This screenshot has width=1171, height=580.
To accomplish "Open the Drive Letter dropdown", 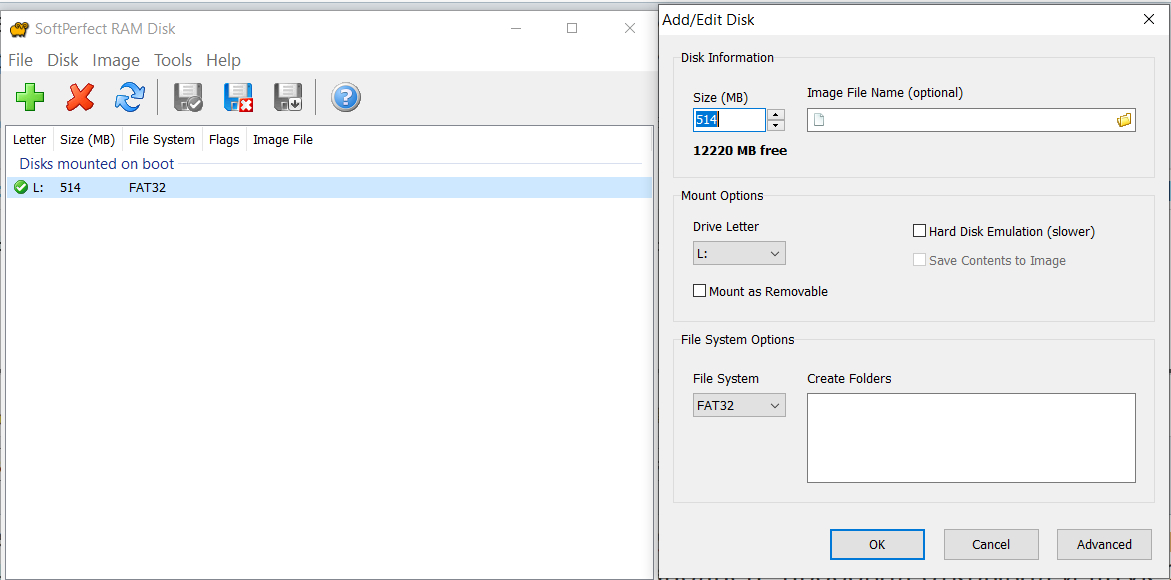I will (x=739, y=253).
